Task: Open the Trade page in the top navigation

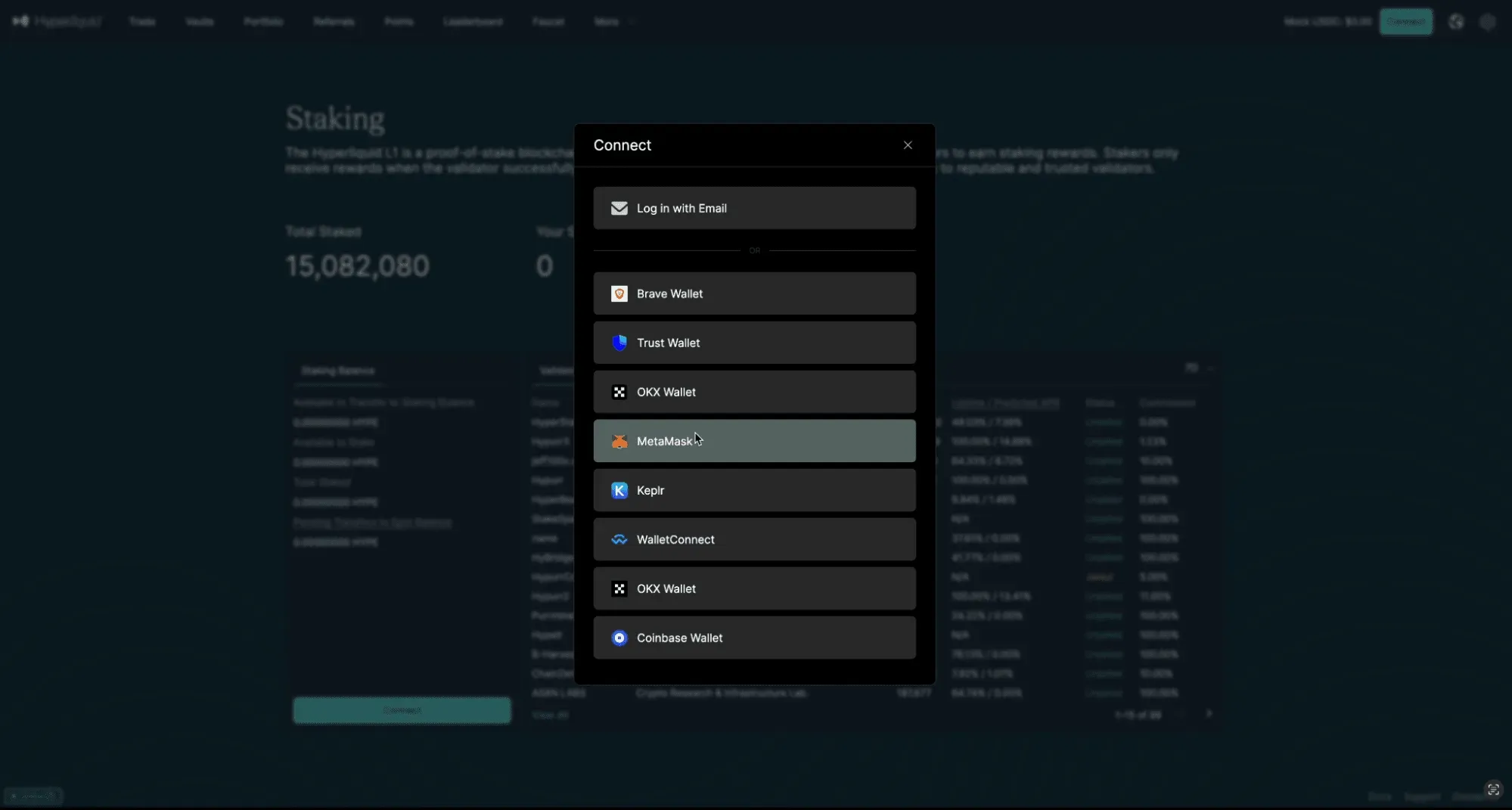Action: pos(142,22)
